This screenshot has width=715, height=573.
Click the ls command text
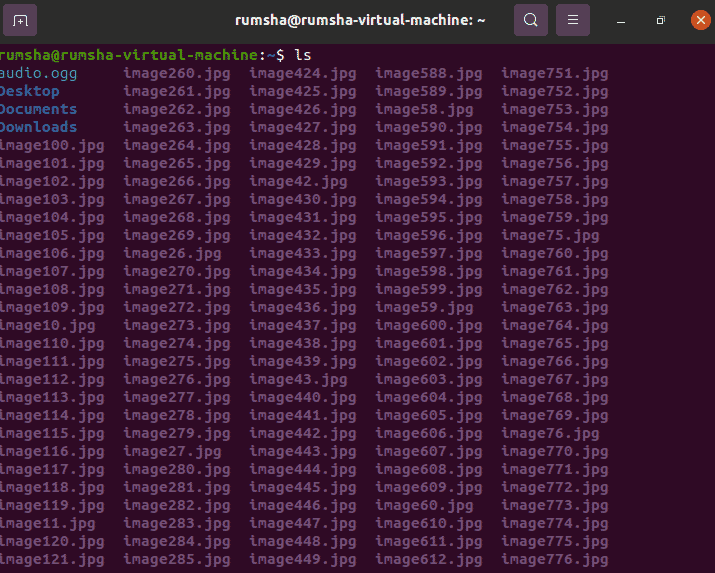point(303,55)
